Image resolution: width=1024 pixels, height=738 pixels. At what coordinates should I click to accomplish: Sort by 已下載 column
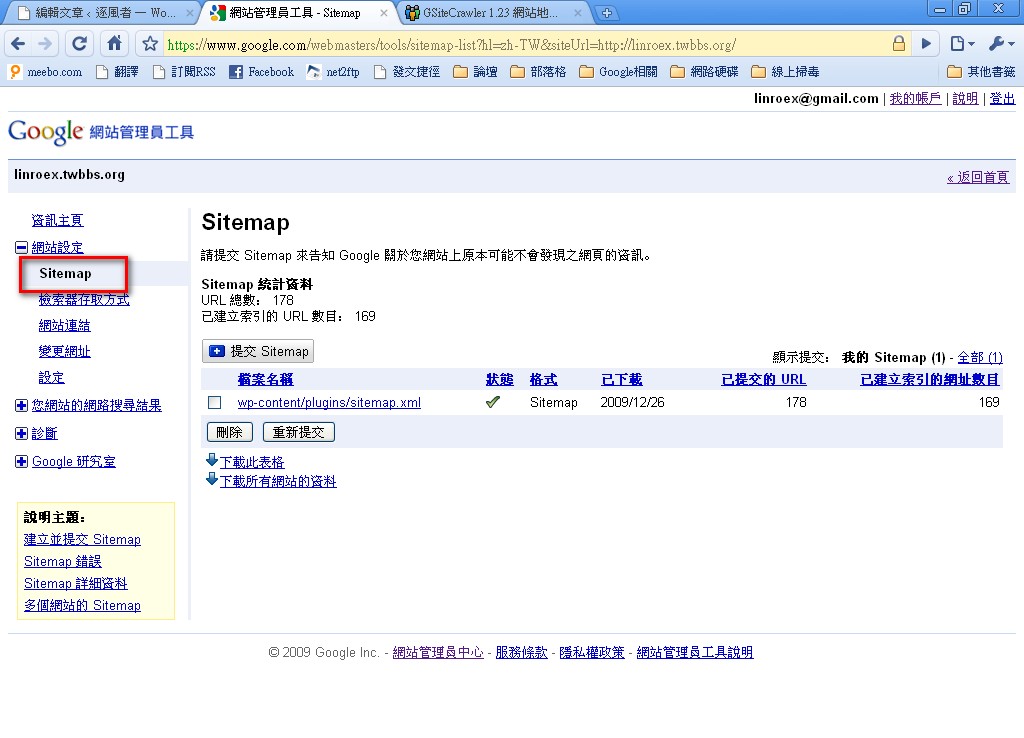(x=622, y=379)
